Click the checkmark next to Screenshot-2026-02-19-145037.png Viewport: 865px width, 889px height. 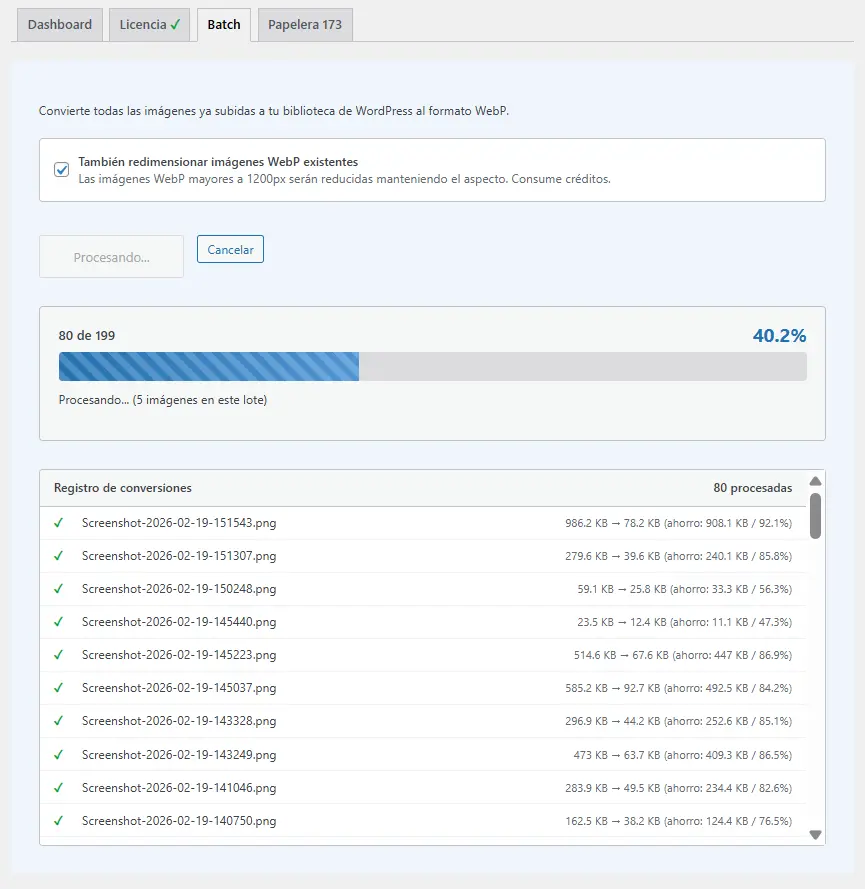pyautogui.click(x=58, y=688)
